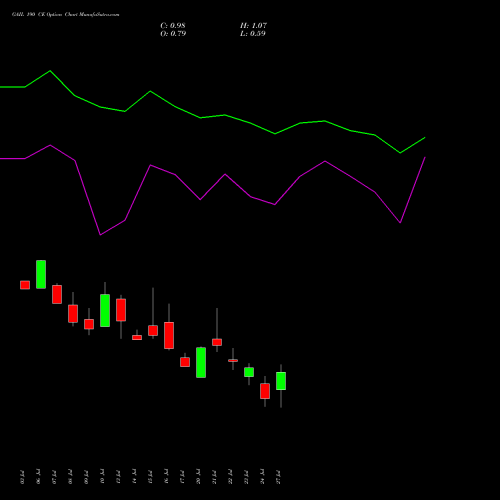Click the low value L: 0.59
The height and width of the screenshot is (500, 500).
[253, 33]
